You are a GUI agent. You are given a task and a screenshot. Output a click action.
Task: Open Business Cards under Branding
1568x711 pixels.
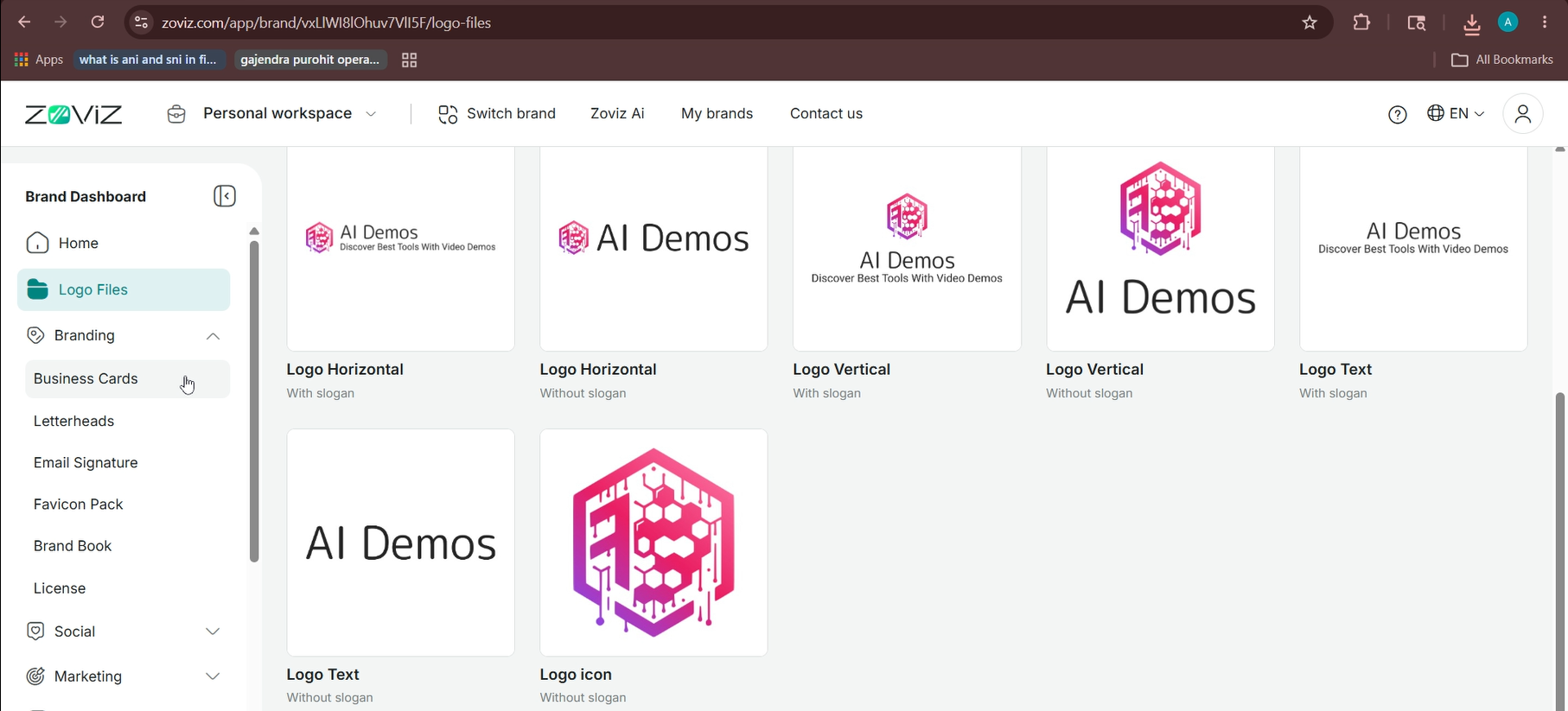(128, 379)
